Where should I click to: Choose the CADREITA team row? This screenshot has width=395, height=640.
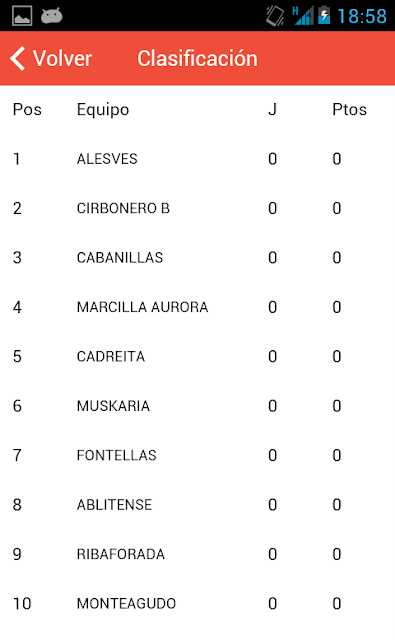pyautogui.click(x=198, y=356)
